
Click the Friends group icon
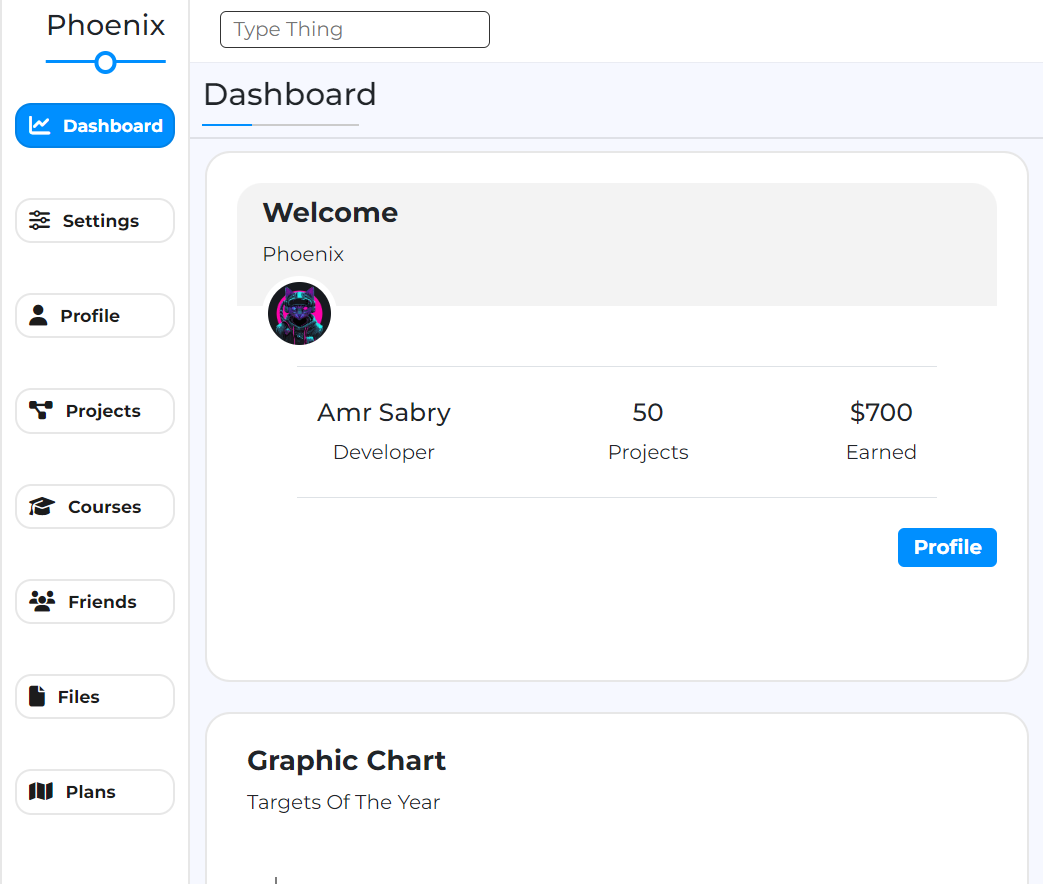point(42,601)
